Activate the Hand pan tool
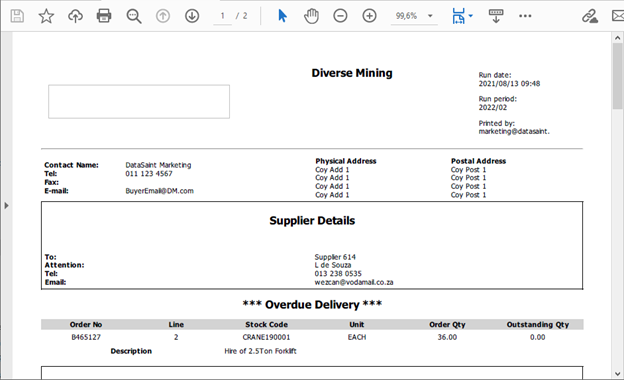 click(x=311, y=16)
